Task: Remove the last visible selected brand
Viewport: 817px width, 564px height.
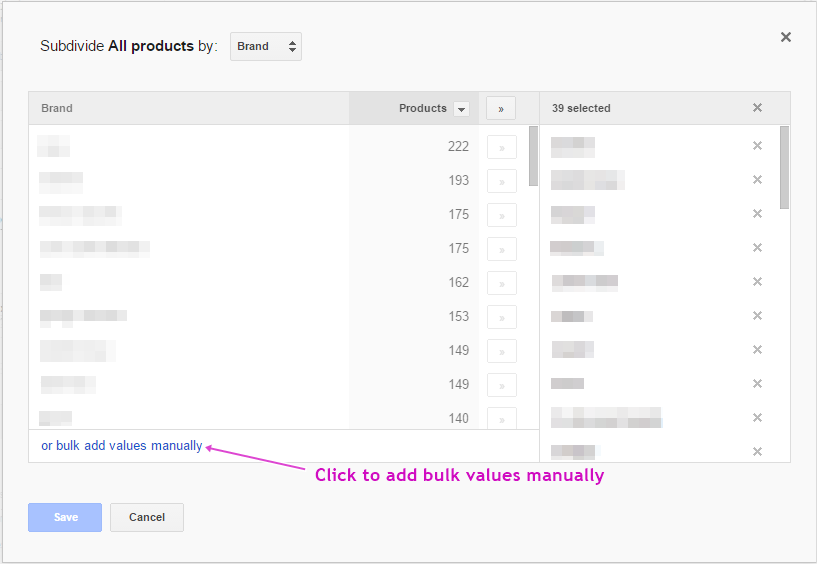Action: tap(757, 451)
